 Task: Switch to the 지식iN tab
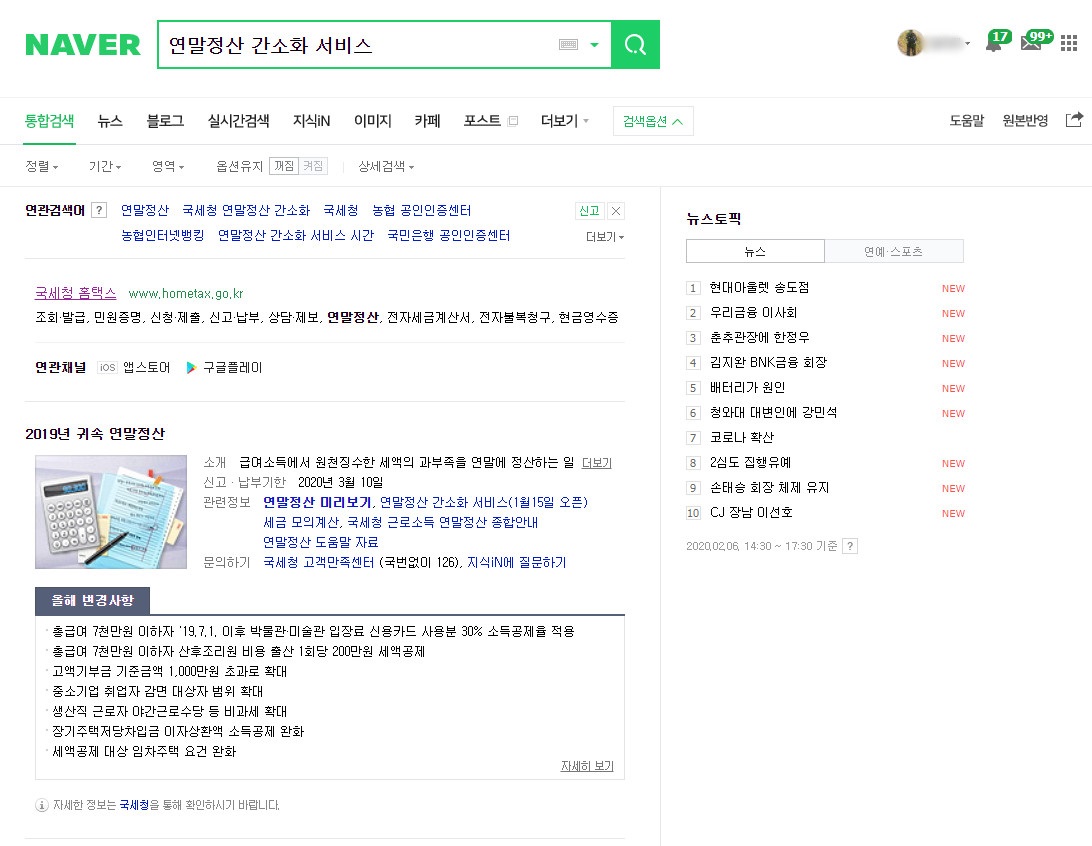coord(311,120)
